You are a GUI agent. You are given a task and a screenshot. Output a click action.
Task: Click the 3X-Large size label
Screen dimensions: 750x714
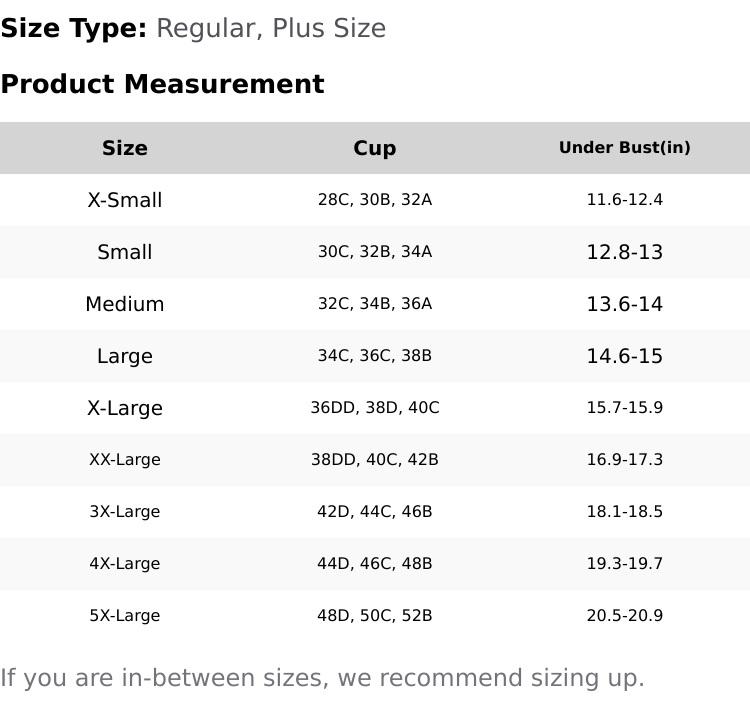[x=124, y=512]
